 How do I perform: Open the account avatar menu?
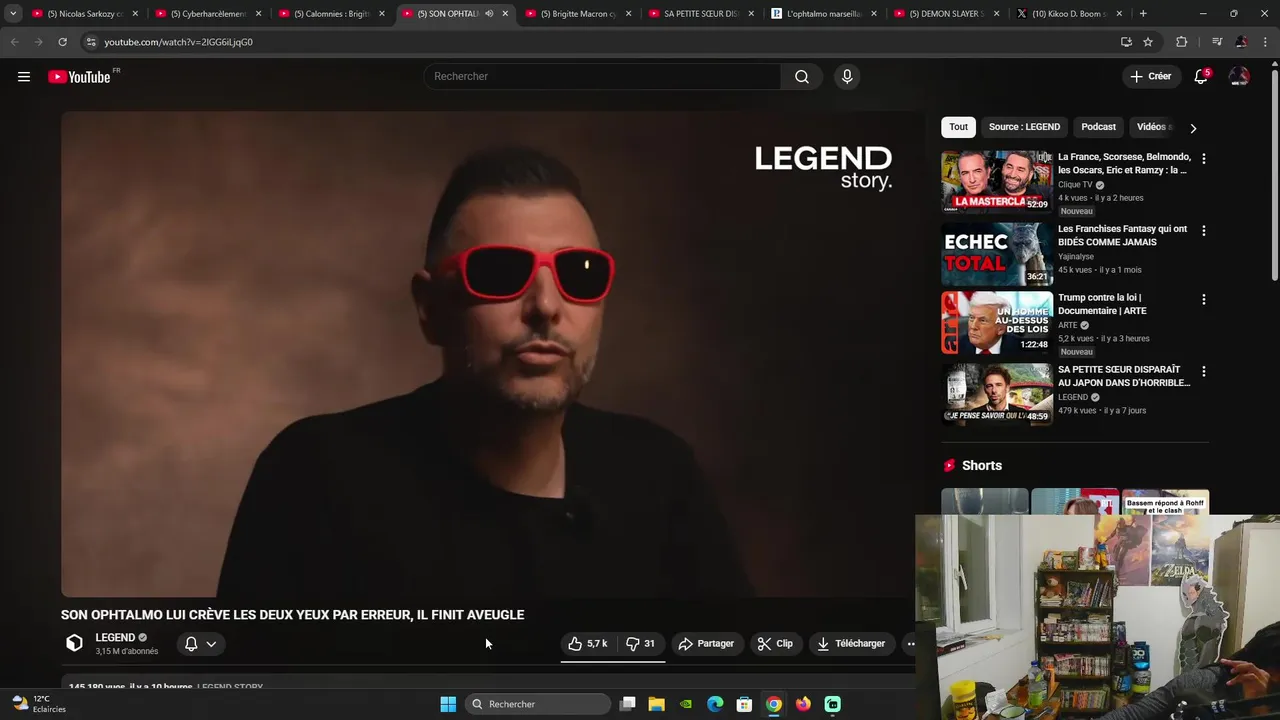[x=1239, y=77]
